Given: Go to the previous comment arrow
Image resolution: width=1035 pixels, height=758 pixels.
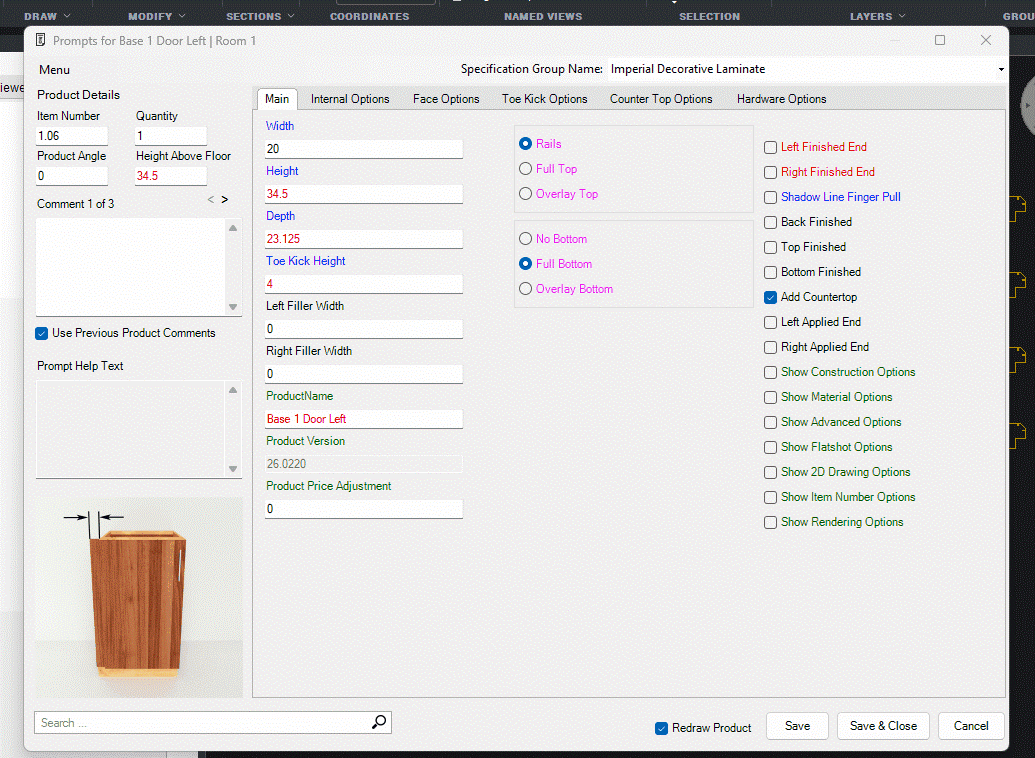Looking at the screenshot, I should [211, 200].
